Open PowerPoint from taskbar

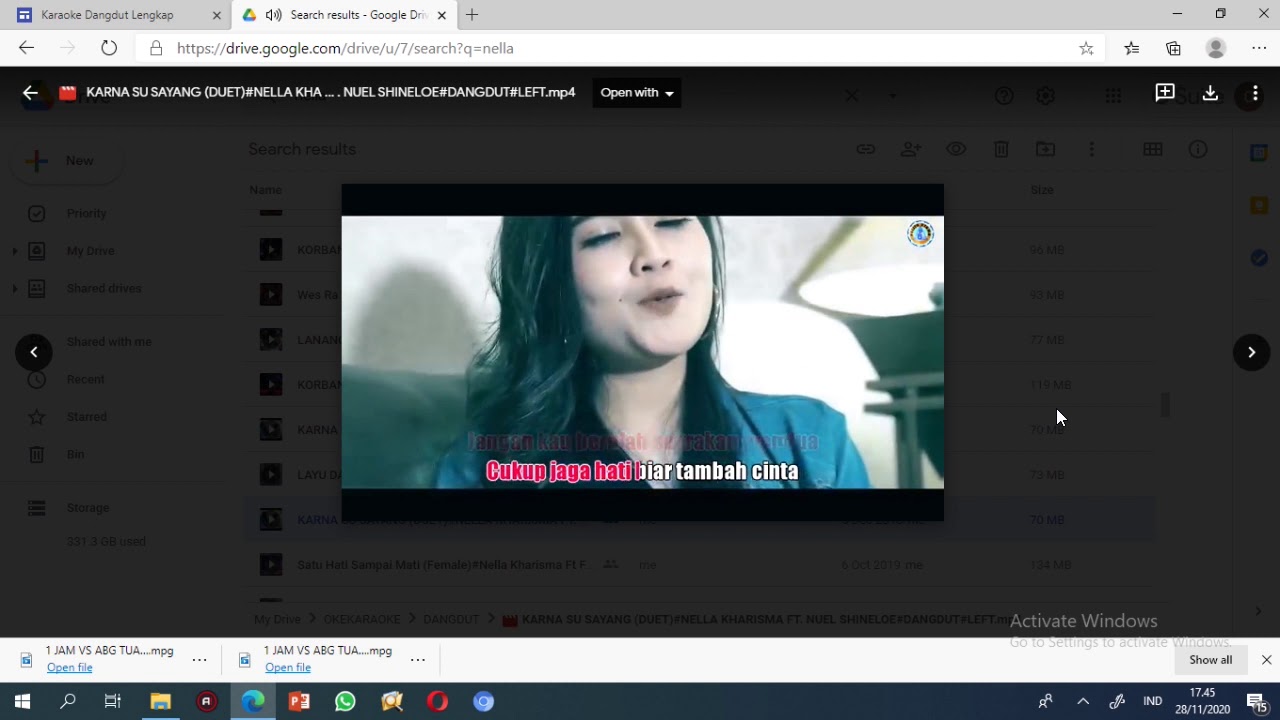coord(299,701)
